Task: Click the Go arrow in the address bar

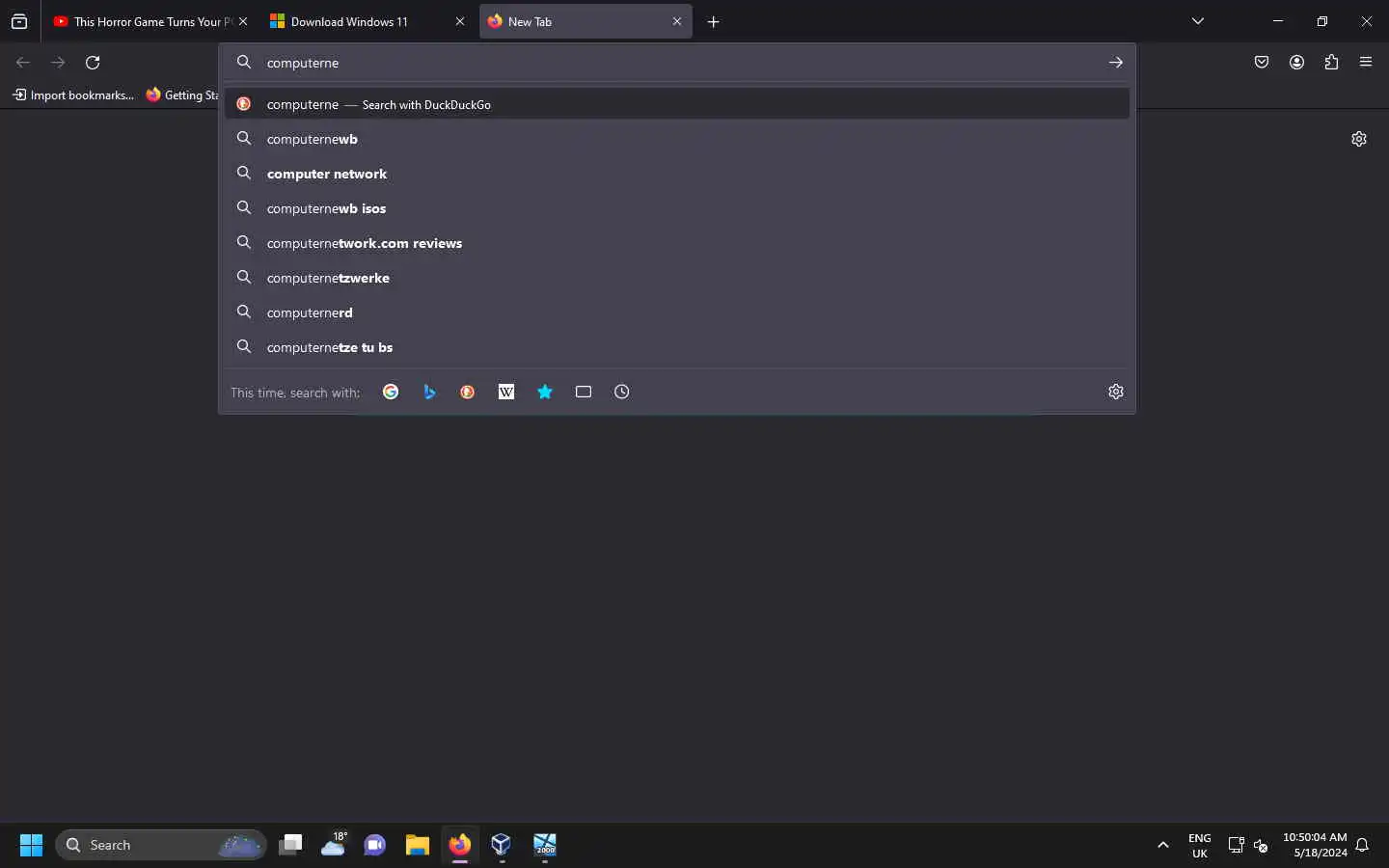Action: (1116, 63)
